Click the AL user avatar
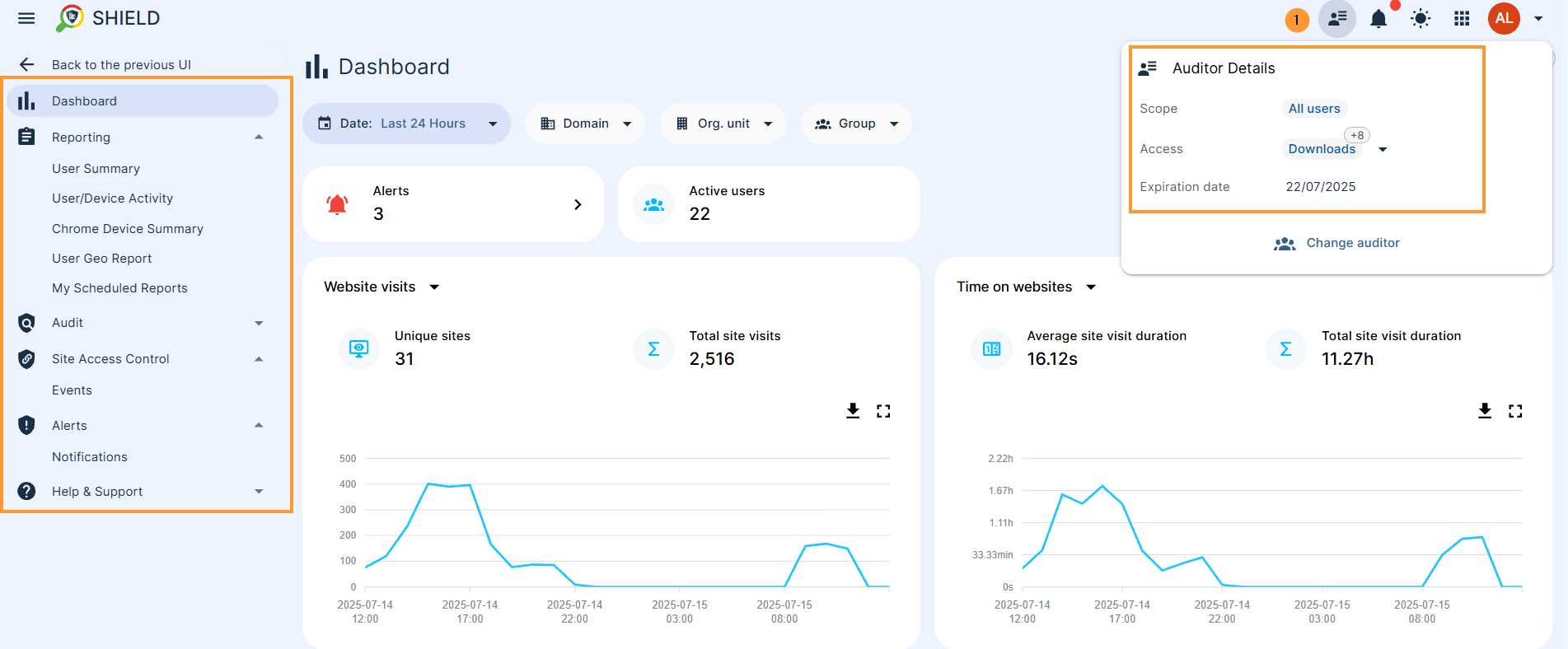This screenshot has width=1568, height=649. click(x=1504, y=18)
